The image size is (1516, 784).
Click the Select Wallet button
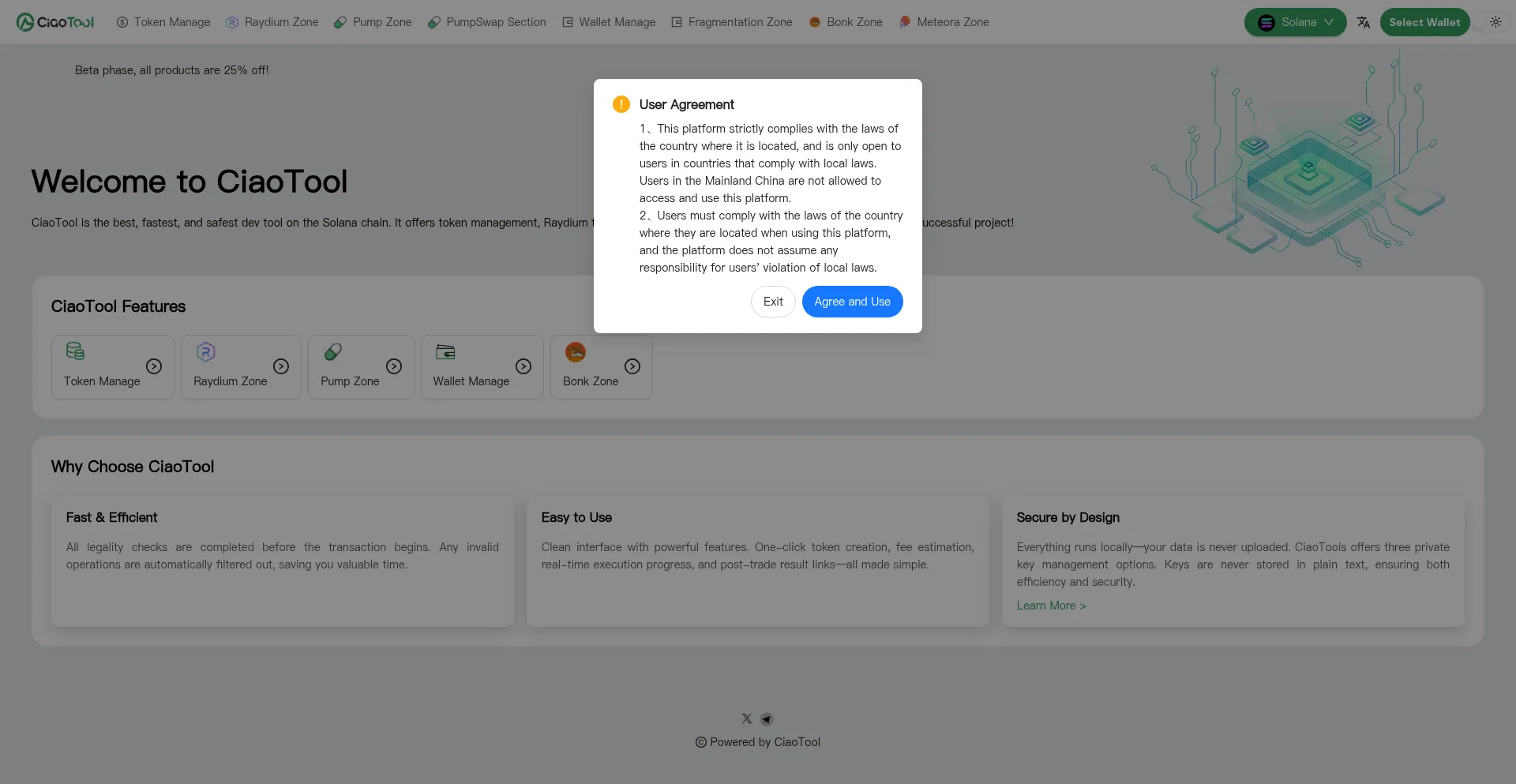point(1425,22)
